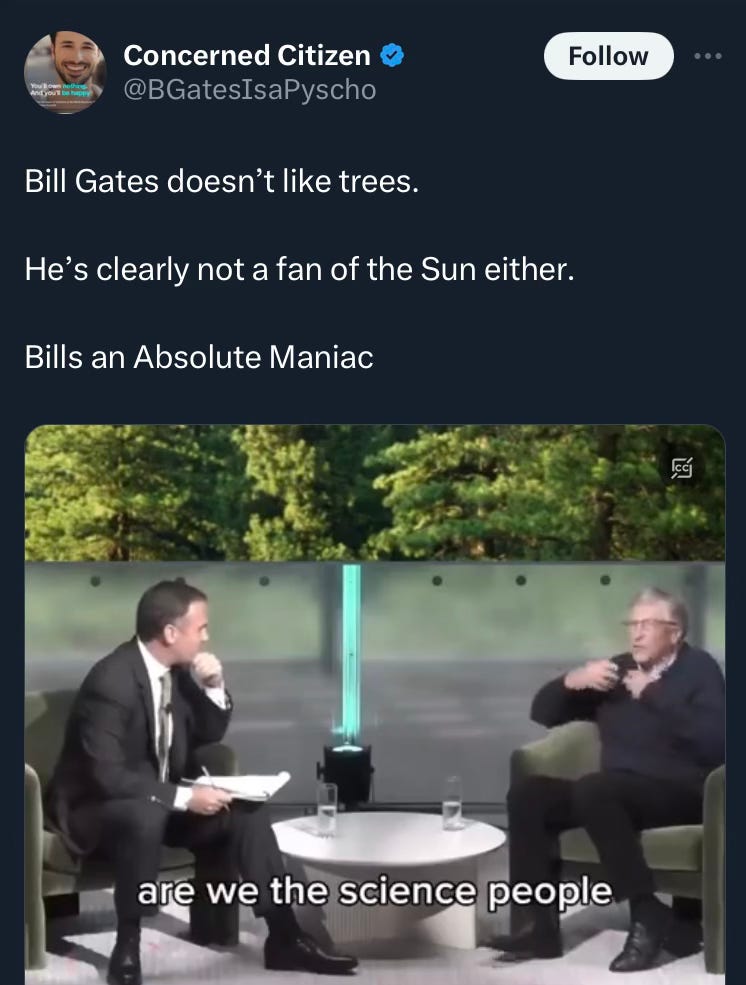Click the right water glass on table
This screenshot has height=985, width=746.
tap(452, 803)
